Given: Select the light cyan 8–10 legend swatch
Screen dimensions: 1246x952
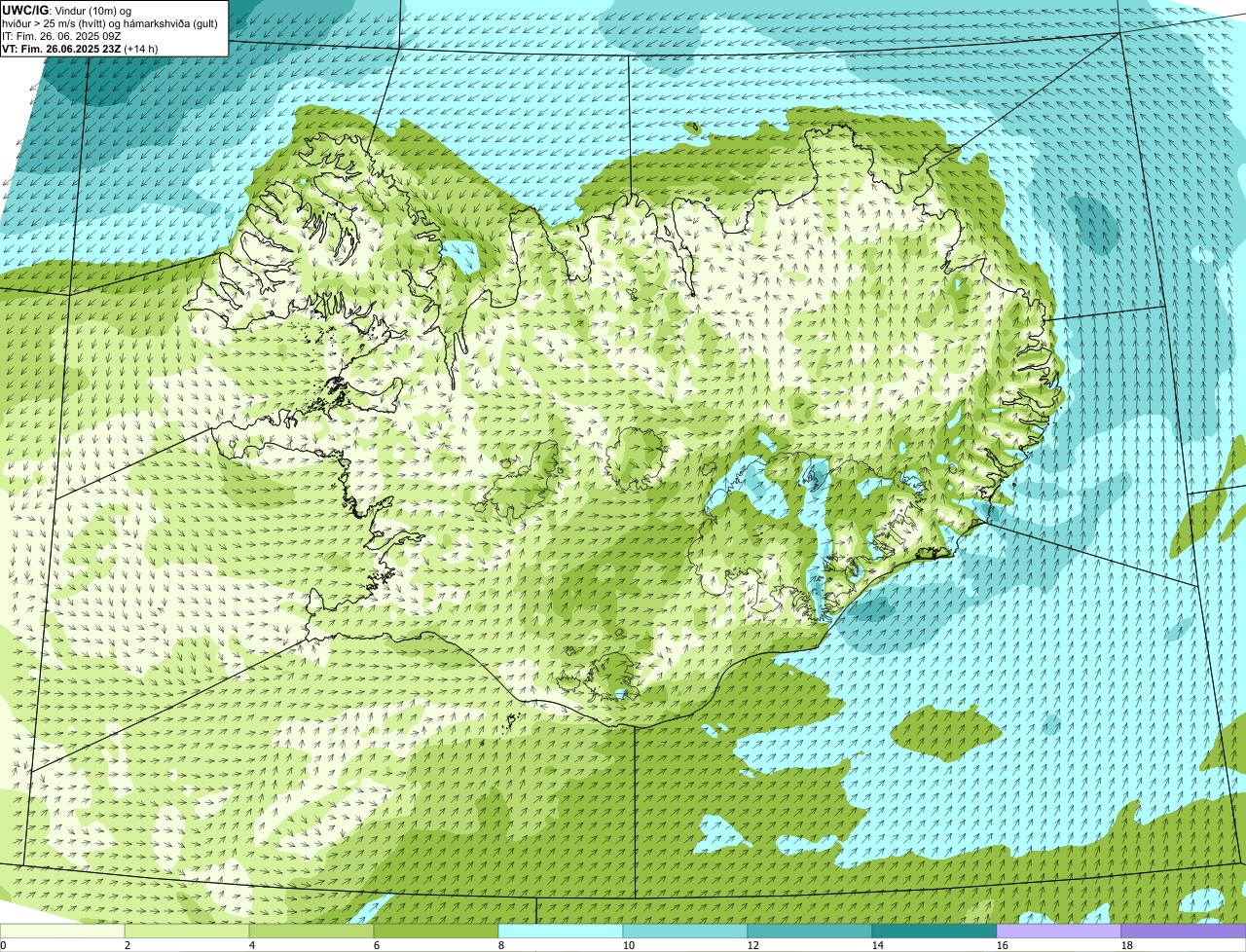Looking at the screenshot, I should pos(561,931).
